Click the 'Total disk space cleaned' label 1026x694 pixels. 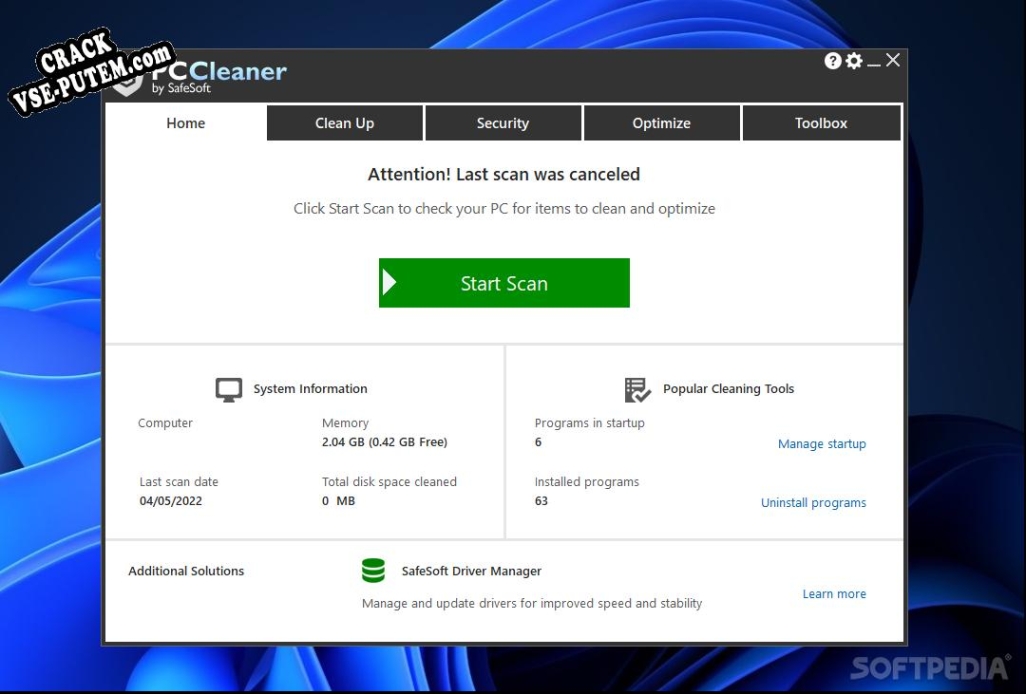click(389, 482)
